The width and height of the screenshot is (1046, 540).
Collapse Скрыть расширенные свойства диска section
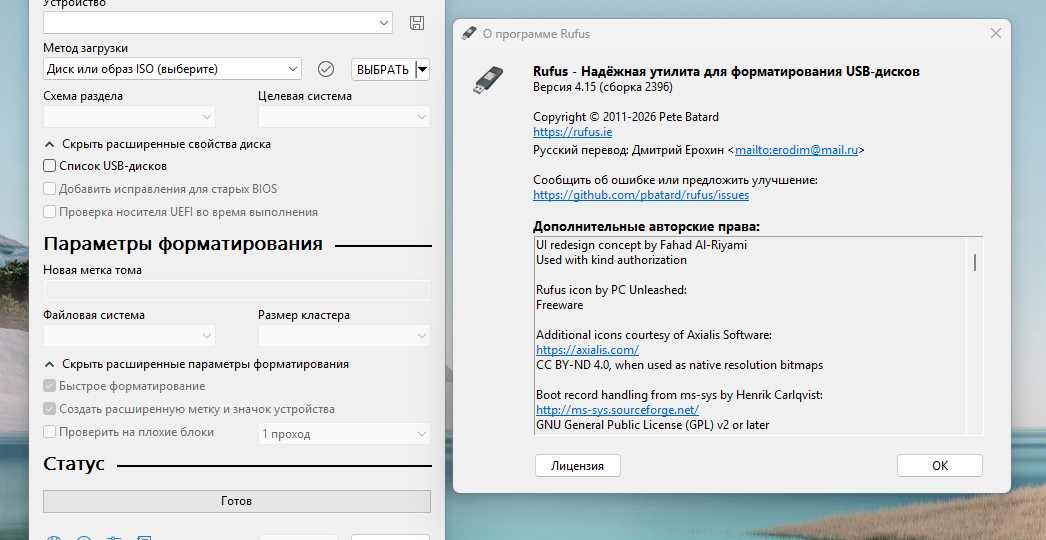tap(157, 144)
